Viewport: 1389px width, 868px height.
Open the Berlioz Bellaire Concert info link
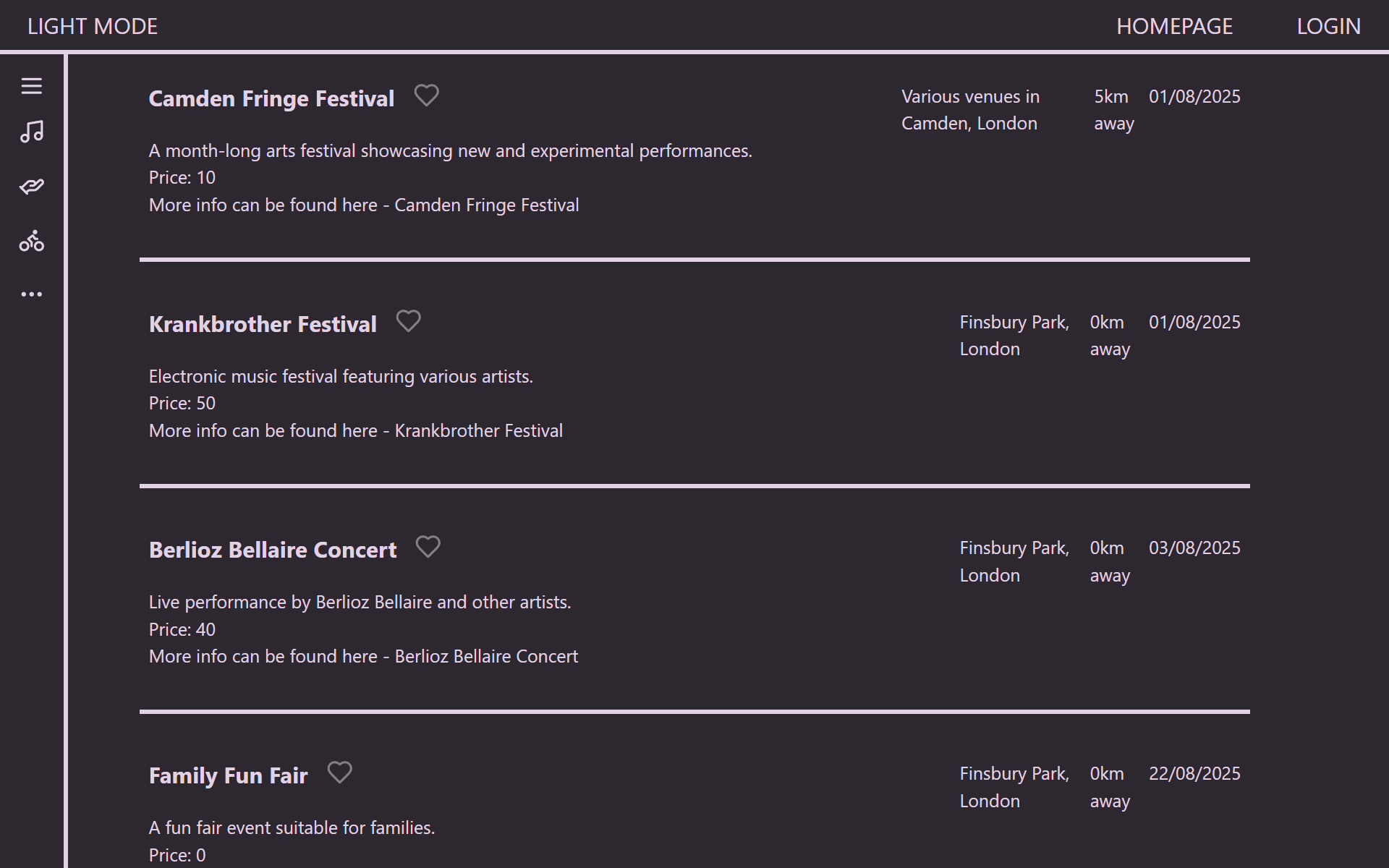pyautogui.click(x=486, y=657)
